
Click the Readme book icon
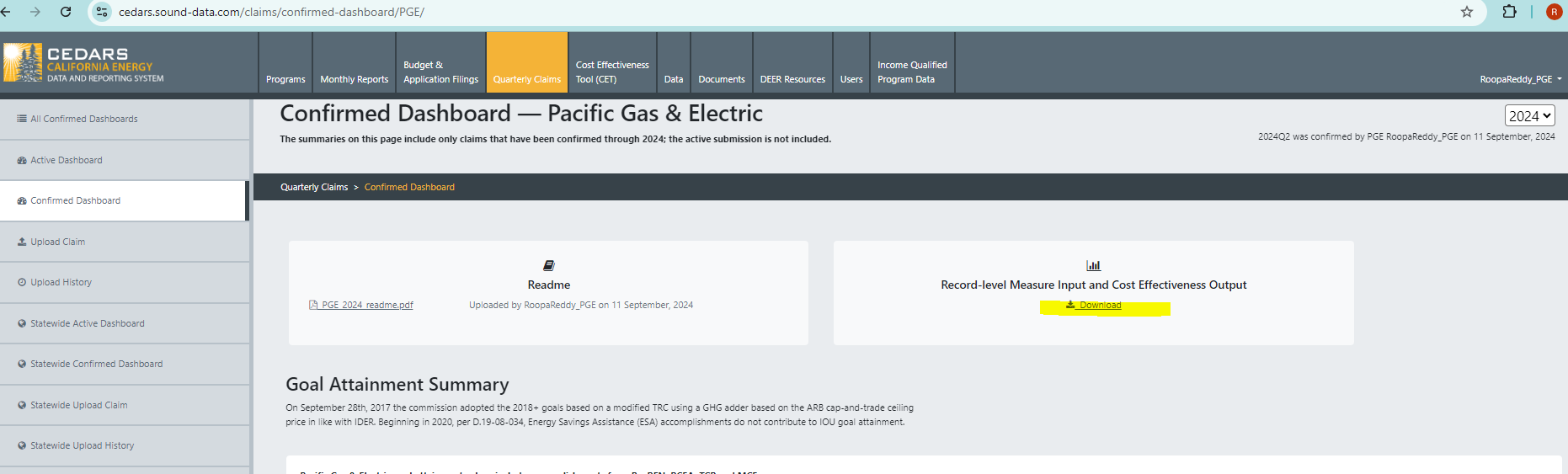point(549,265)
